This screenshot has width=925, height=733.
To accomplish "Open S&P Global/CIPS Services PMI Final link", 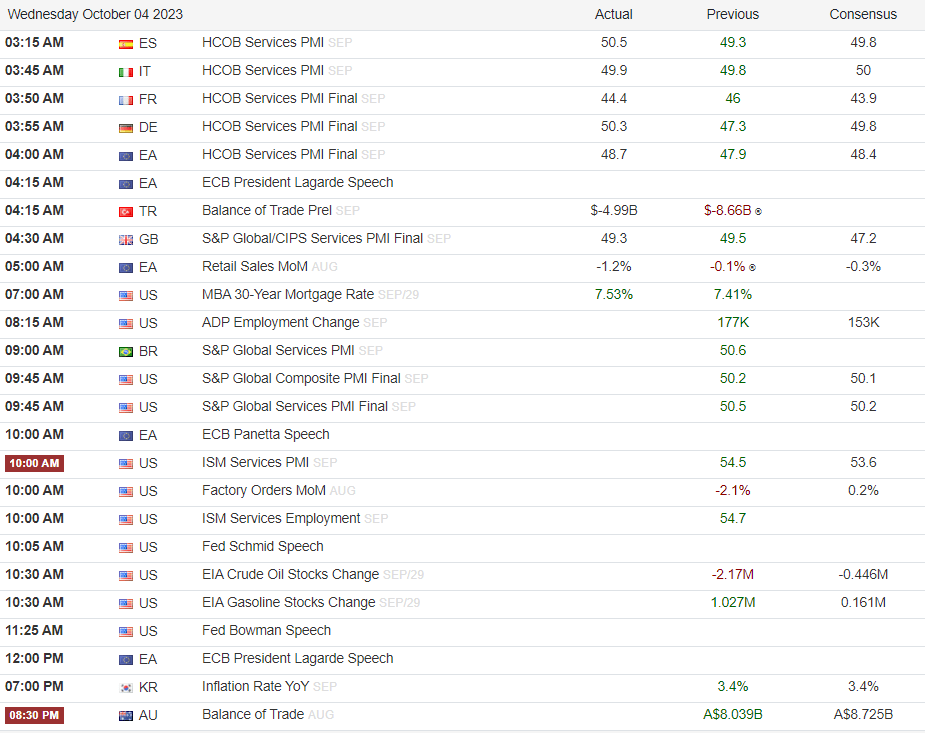I will pyautogui.click(x=312, y=238).
